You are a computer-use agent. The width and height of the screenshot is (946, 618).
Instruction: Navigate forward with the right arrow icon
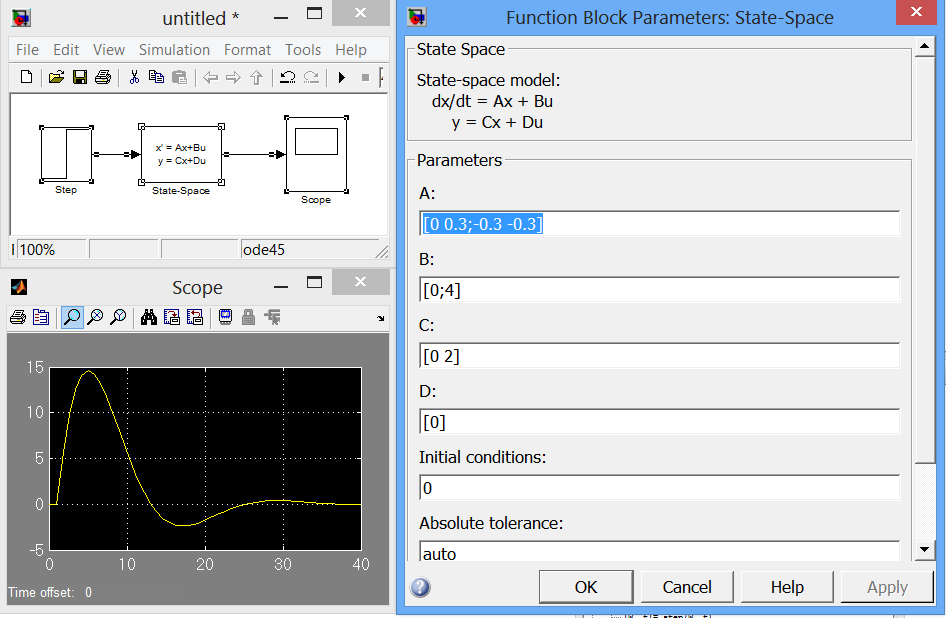pyautogui.click(x=233, y=77)
